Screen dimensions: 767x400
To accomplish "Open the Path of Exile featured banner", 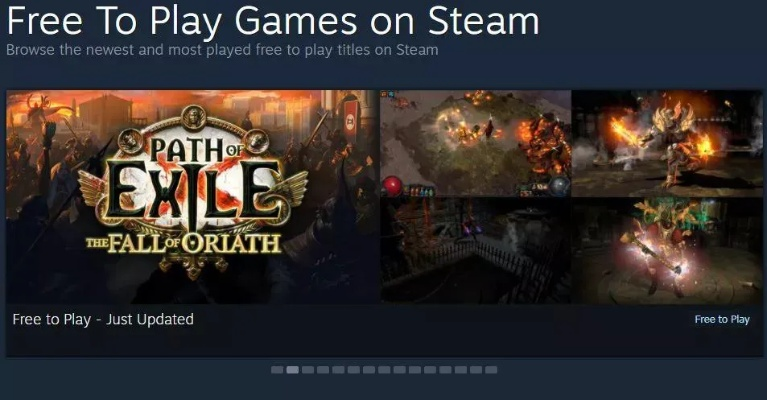I will coord(193,197).
